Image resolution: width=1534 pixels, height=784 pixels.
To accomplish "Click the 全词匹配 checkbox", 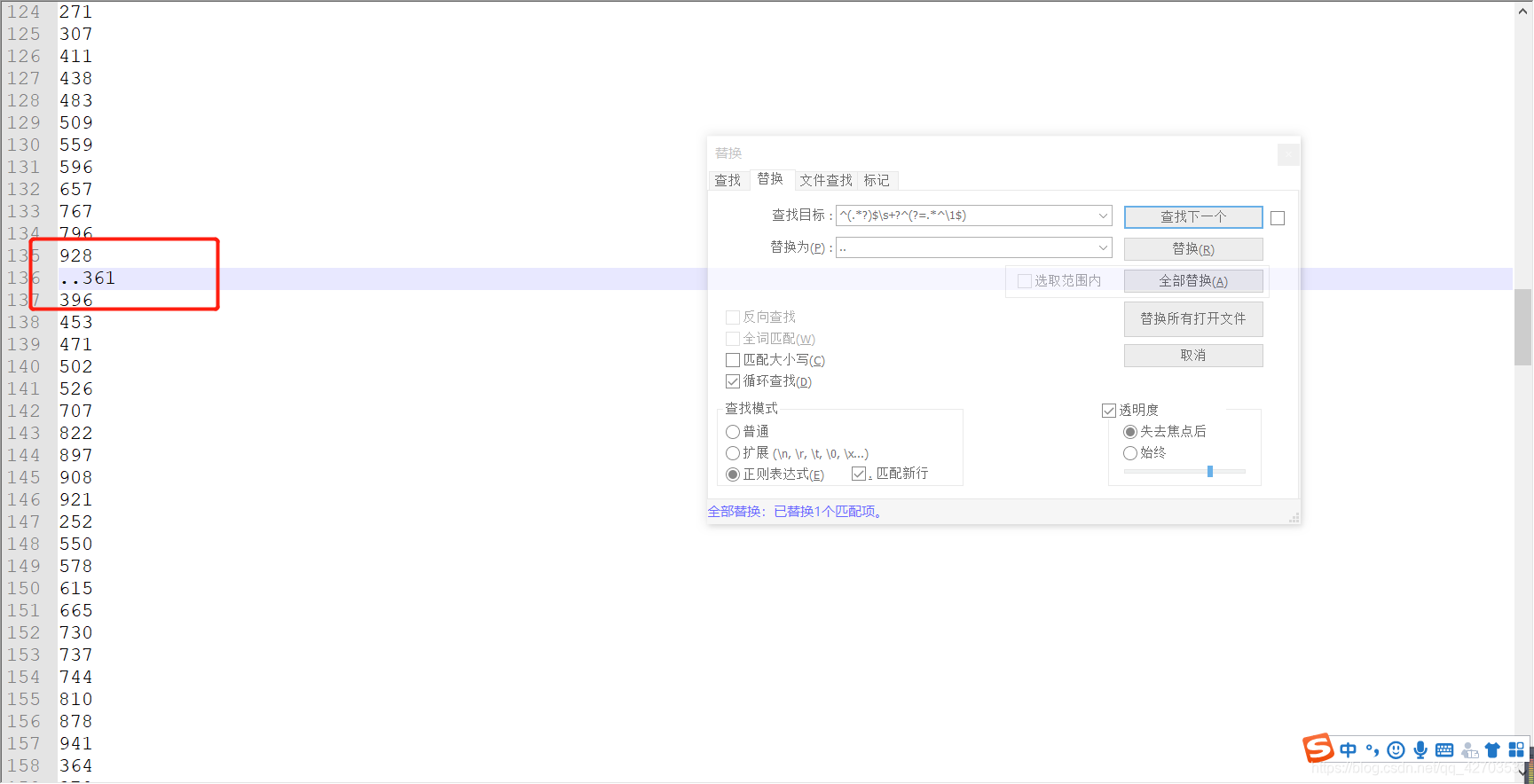I will (x=733, y=339).
